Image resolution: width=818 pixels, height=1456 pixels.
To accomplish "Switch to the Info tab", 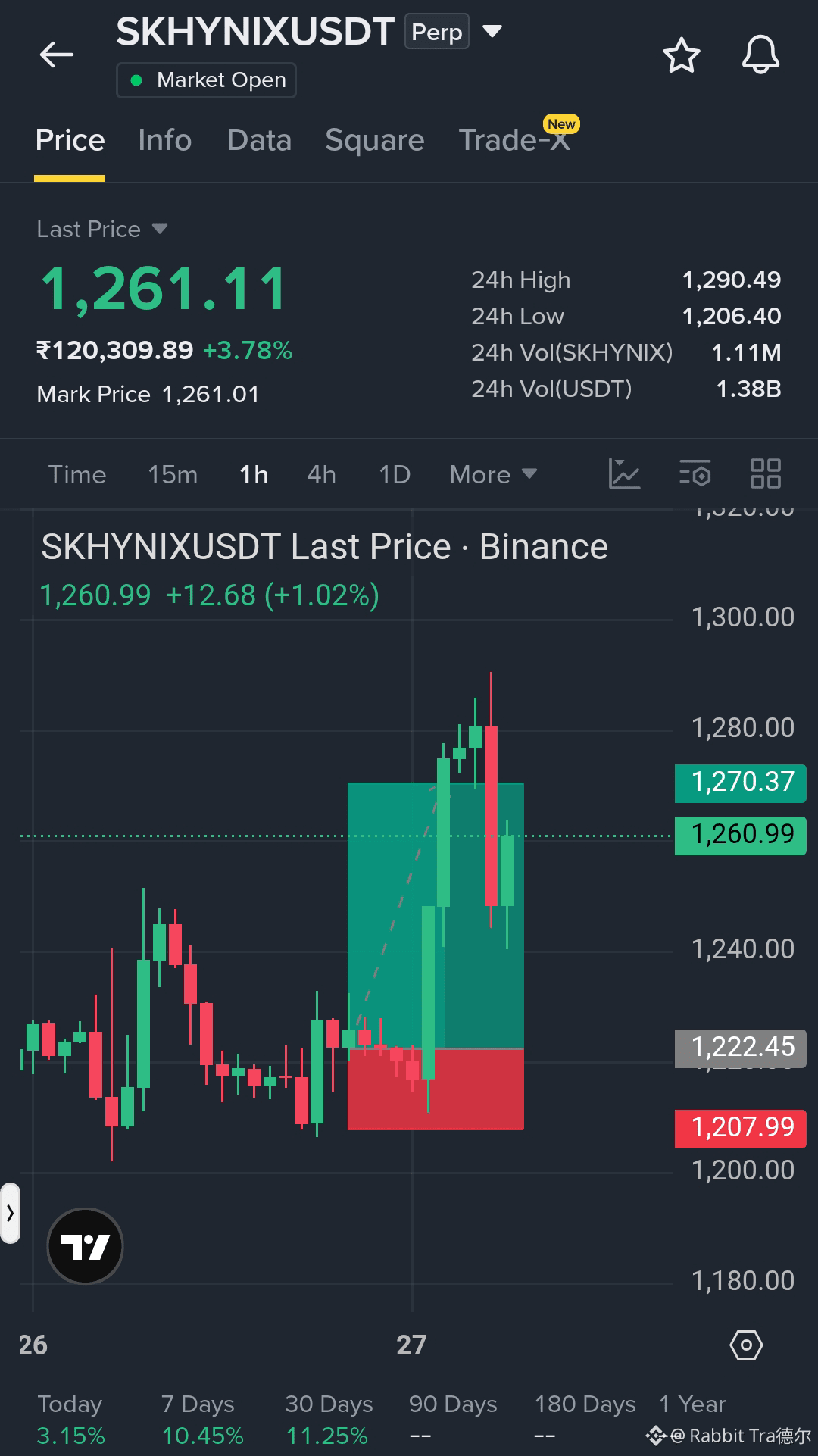I will pyautogui.click(x=165, y=141).
